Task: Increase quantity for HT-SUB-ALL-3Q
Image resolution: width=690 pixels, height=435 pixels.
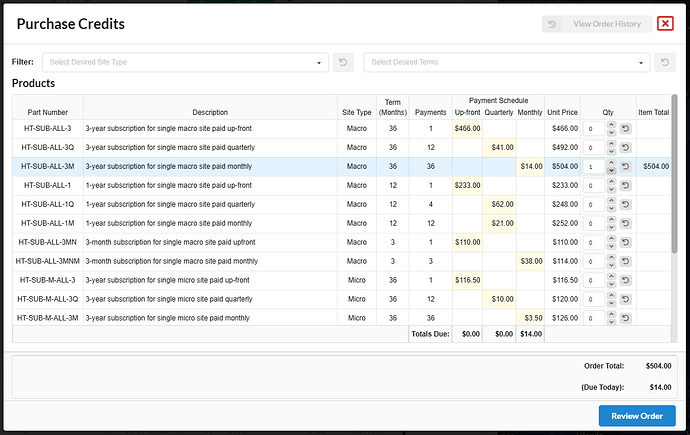Action: pos(609,145)
